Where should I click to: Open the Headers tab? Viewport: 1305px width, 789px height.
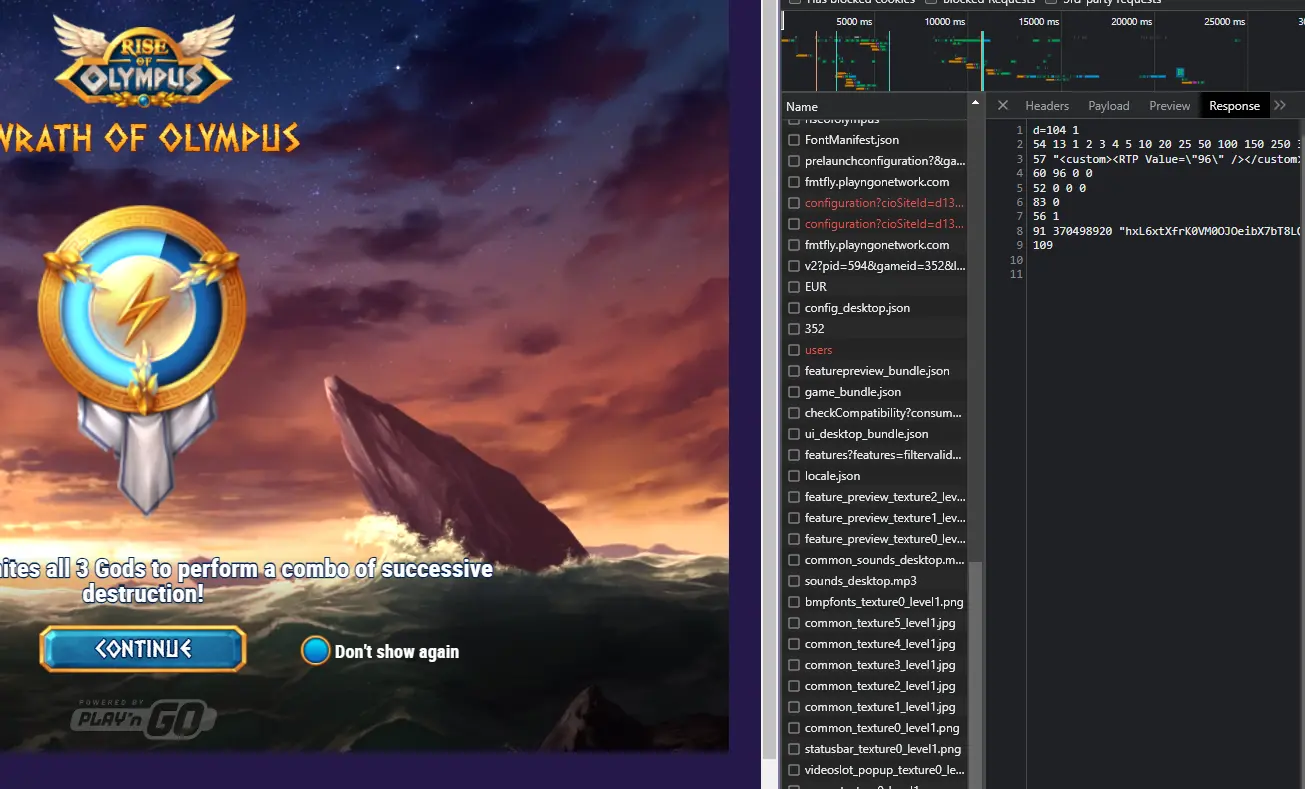coord(1047,106)
